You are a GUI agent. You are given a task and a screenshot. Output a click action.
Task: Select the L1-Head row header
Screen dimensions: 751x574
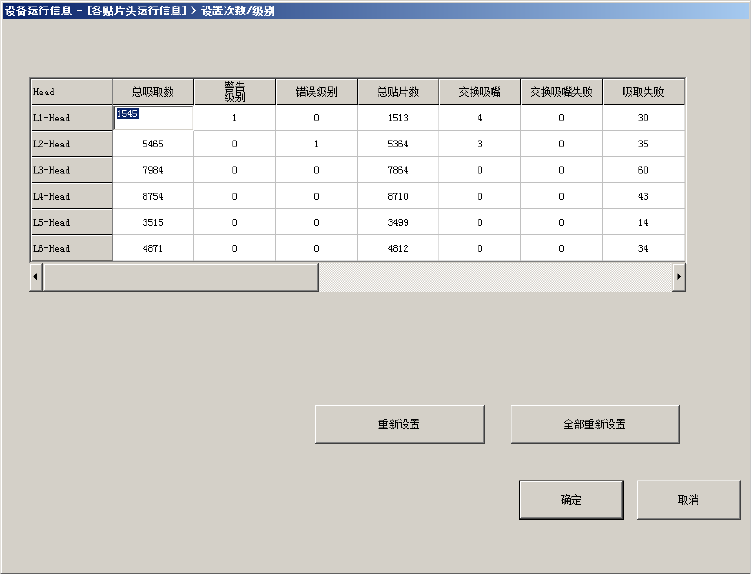[x=71, y=118]
